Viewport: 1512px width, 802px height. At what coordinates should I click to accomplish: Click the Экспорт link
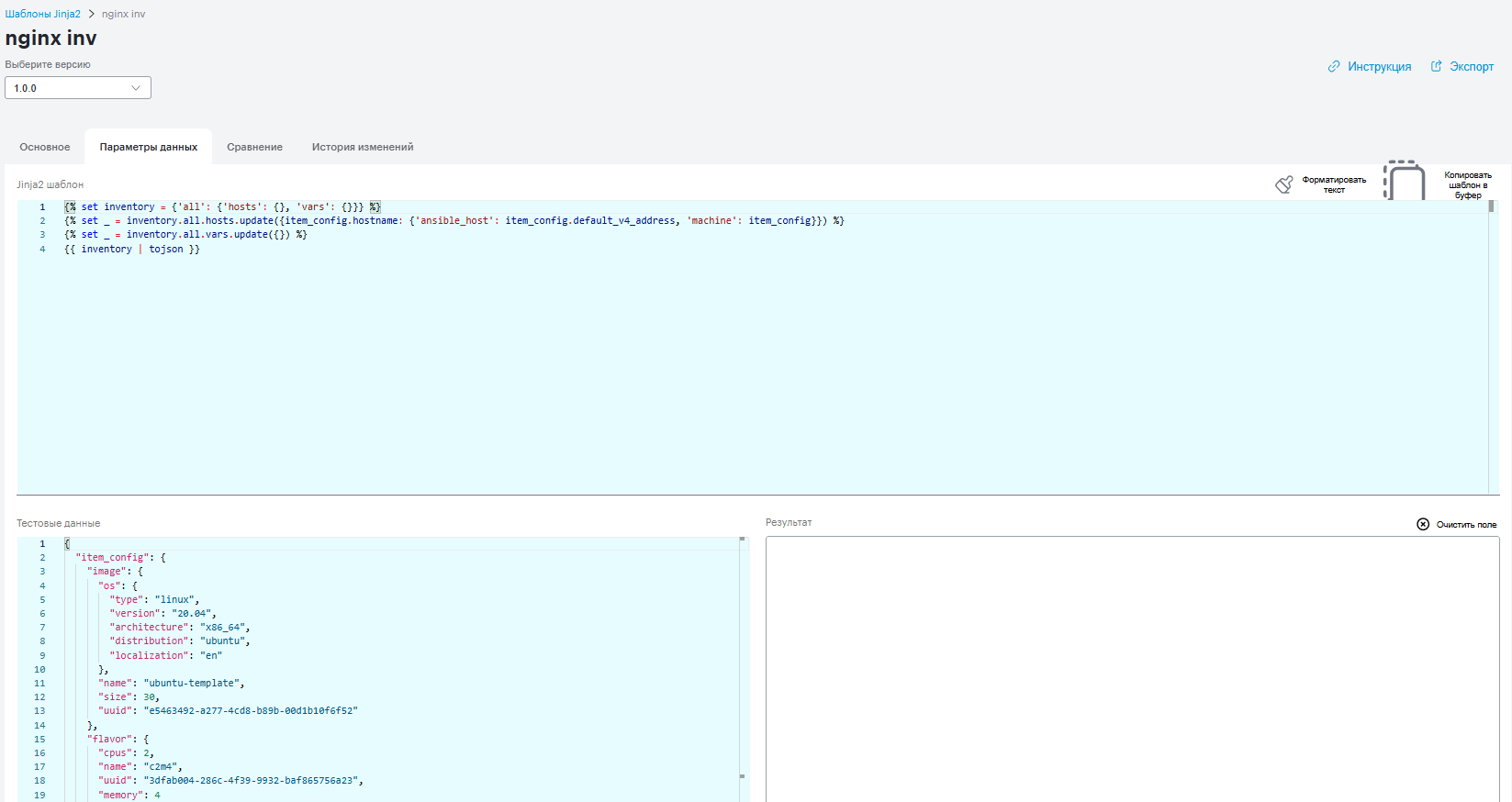click(1472, 66)
